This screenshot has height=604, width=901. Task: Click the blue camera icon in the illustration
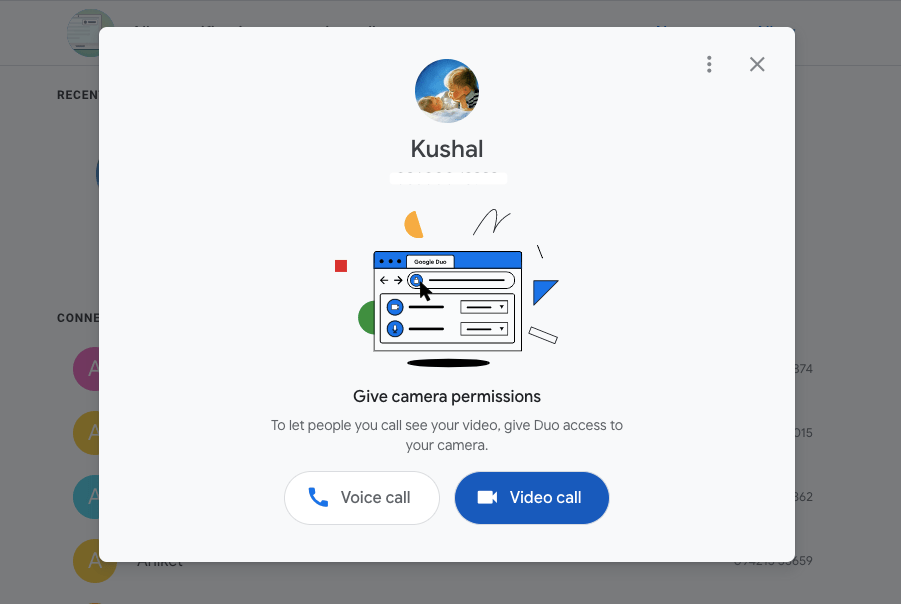pyautogui.click(x=395, y=307)
